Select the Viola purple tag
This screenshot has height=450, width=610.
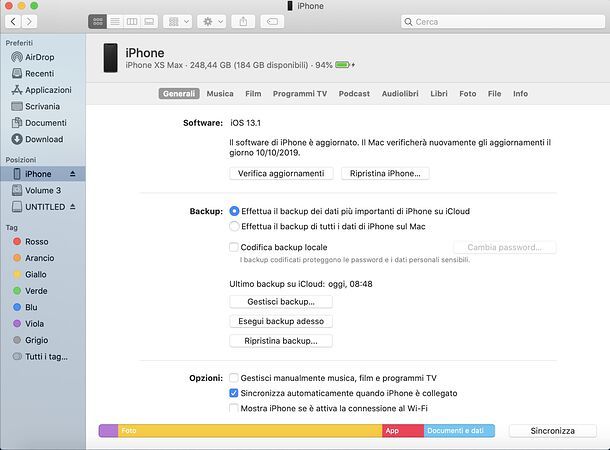[x=28, y=324]
